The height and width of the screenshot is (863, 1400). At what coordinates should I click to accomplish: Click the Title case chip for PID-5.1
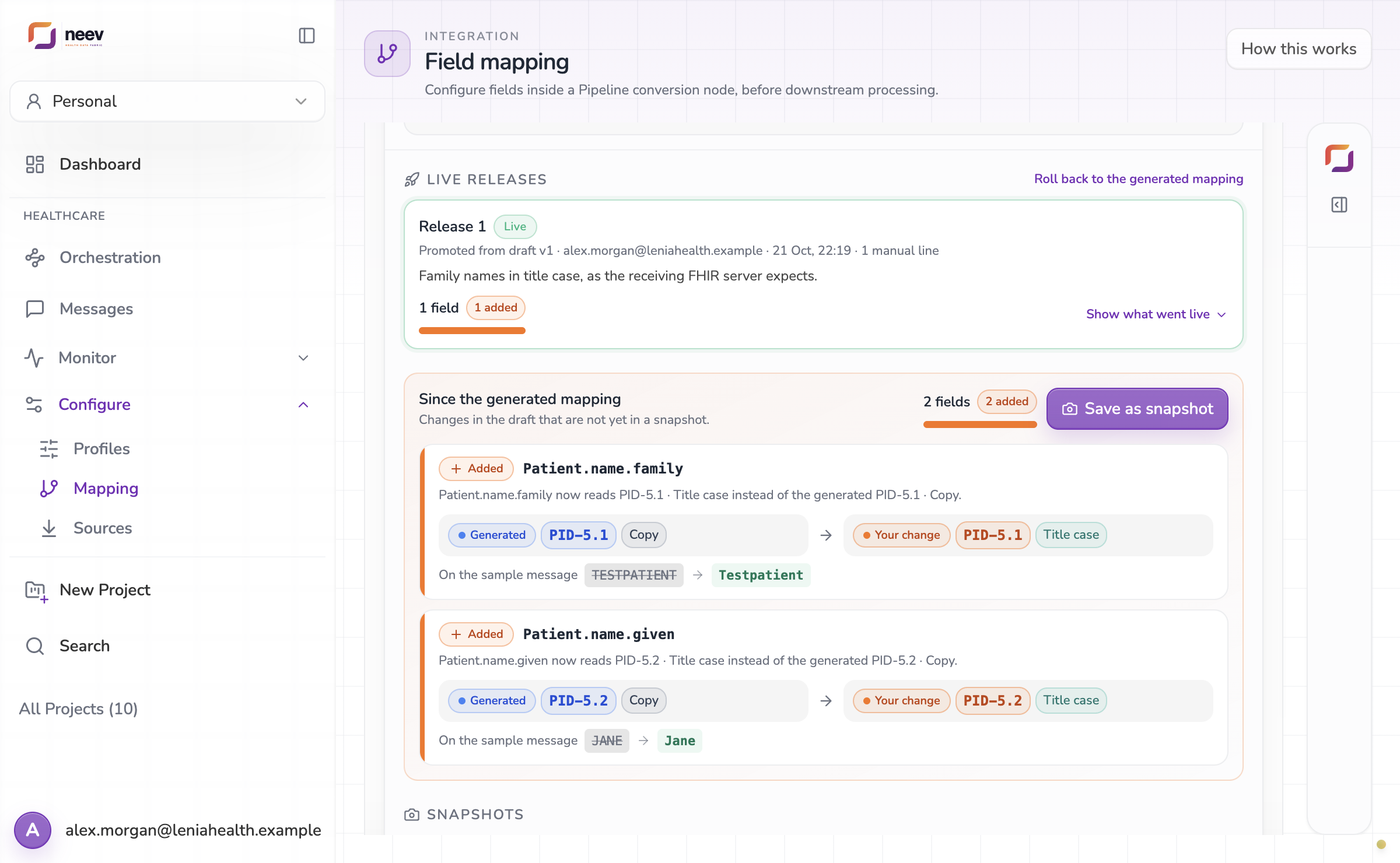point(1071,535)
